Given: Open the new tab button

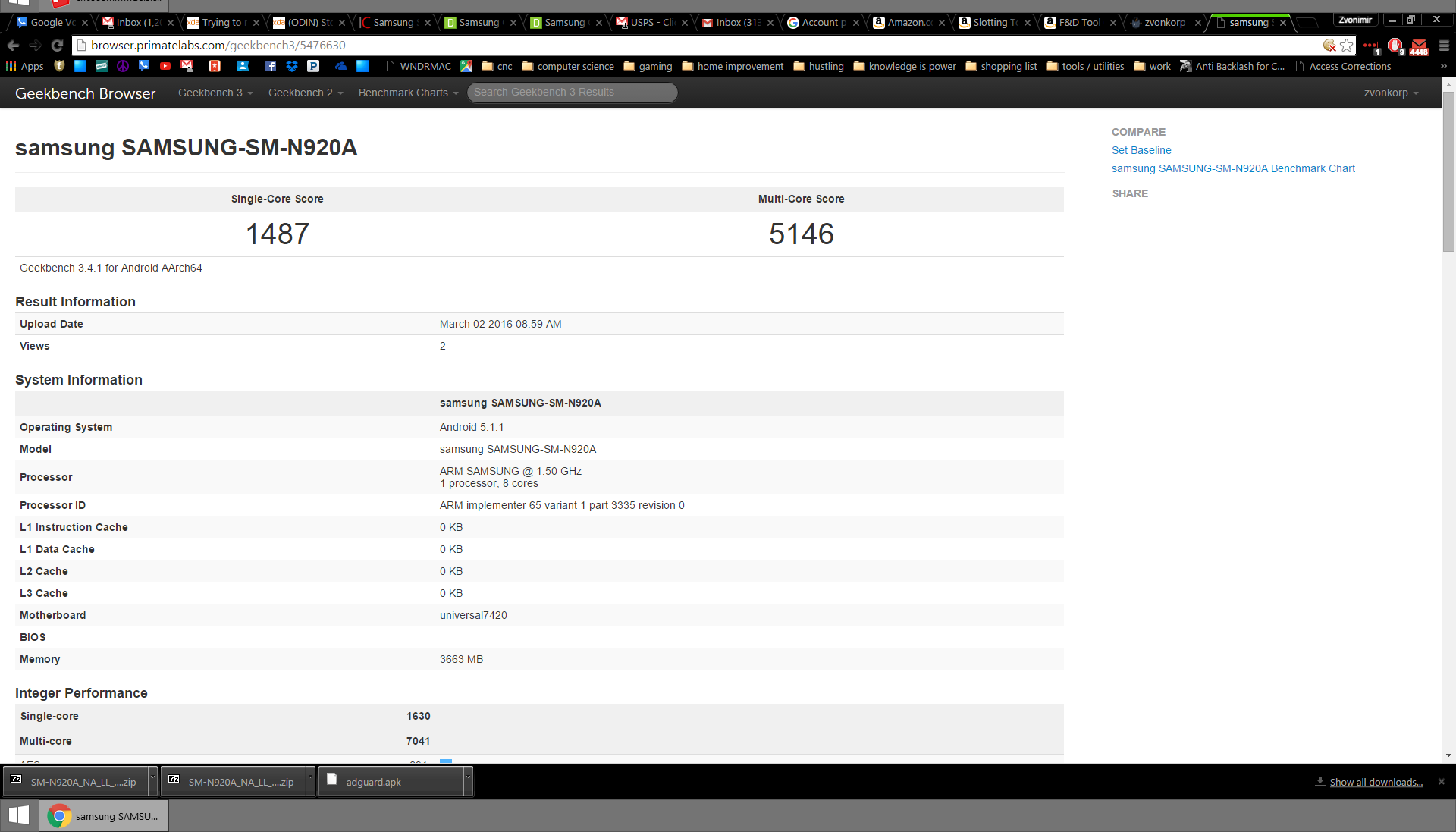Looking at the screenshot, I should [1307, 24].
